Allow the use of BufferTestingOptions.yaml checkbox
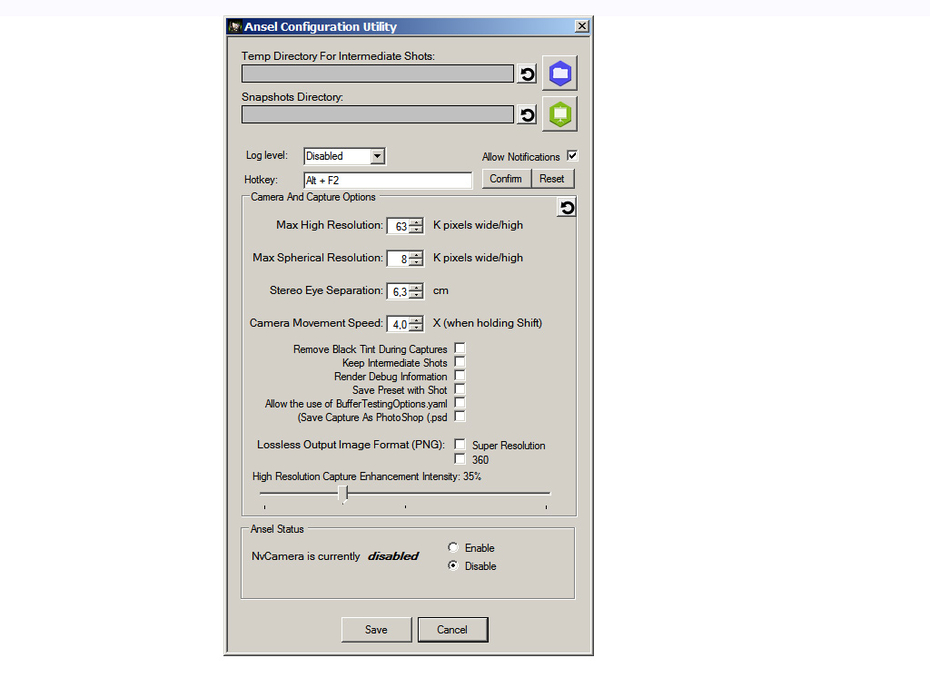The image size is (930, 697). click(x=460, y=403)
